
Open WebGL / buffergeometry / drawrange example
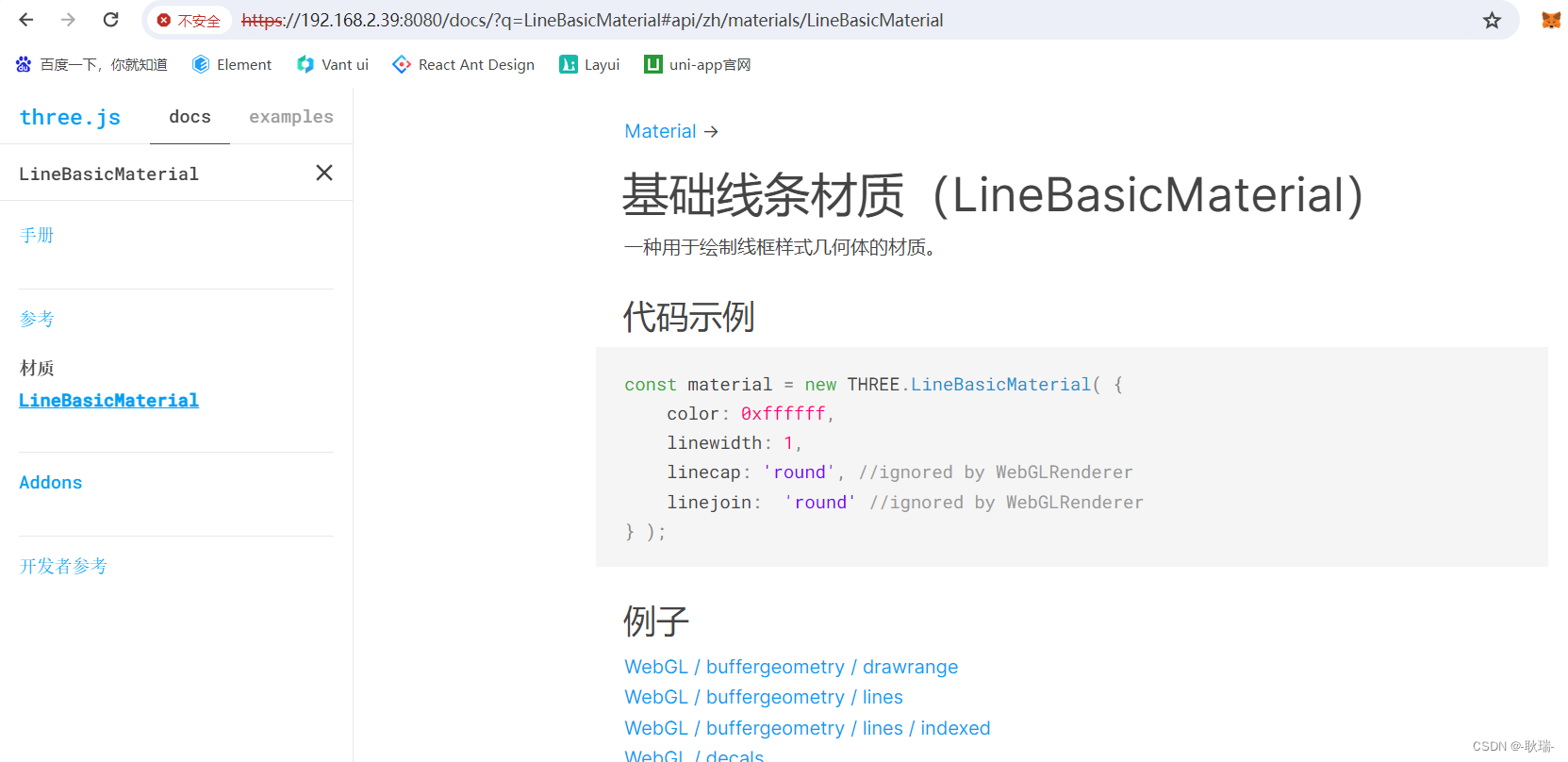click(x=791, y=667)
